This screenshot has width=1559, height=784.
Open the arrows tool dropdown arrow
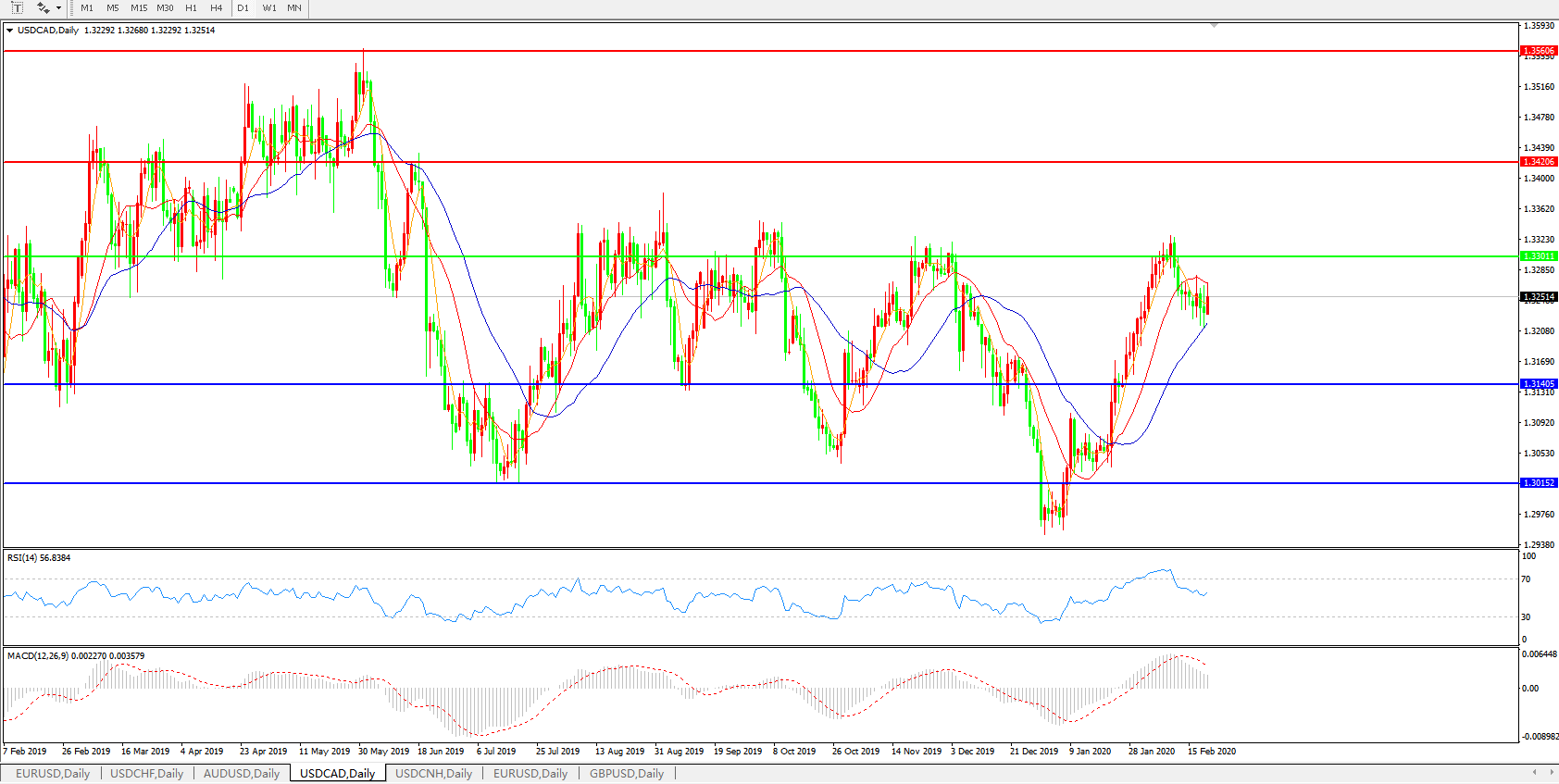click(58, 8)
